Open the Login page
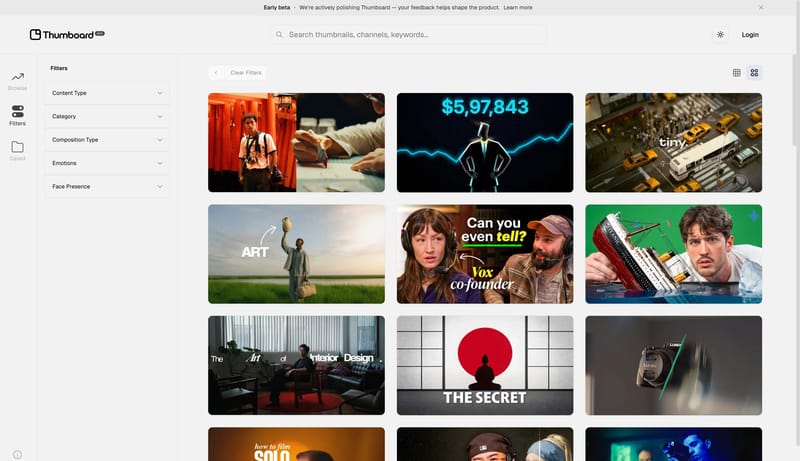Image resolution: width=800 pixels, height=461 pixels. click(749, 35)
